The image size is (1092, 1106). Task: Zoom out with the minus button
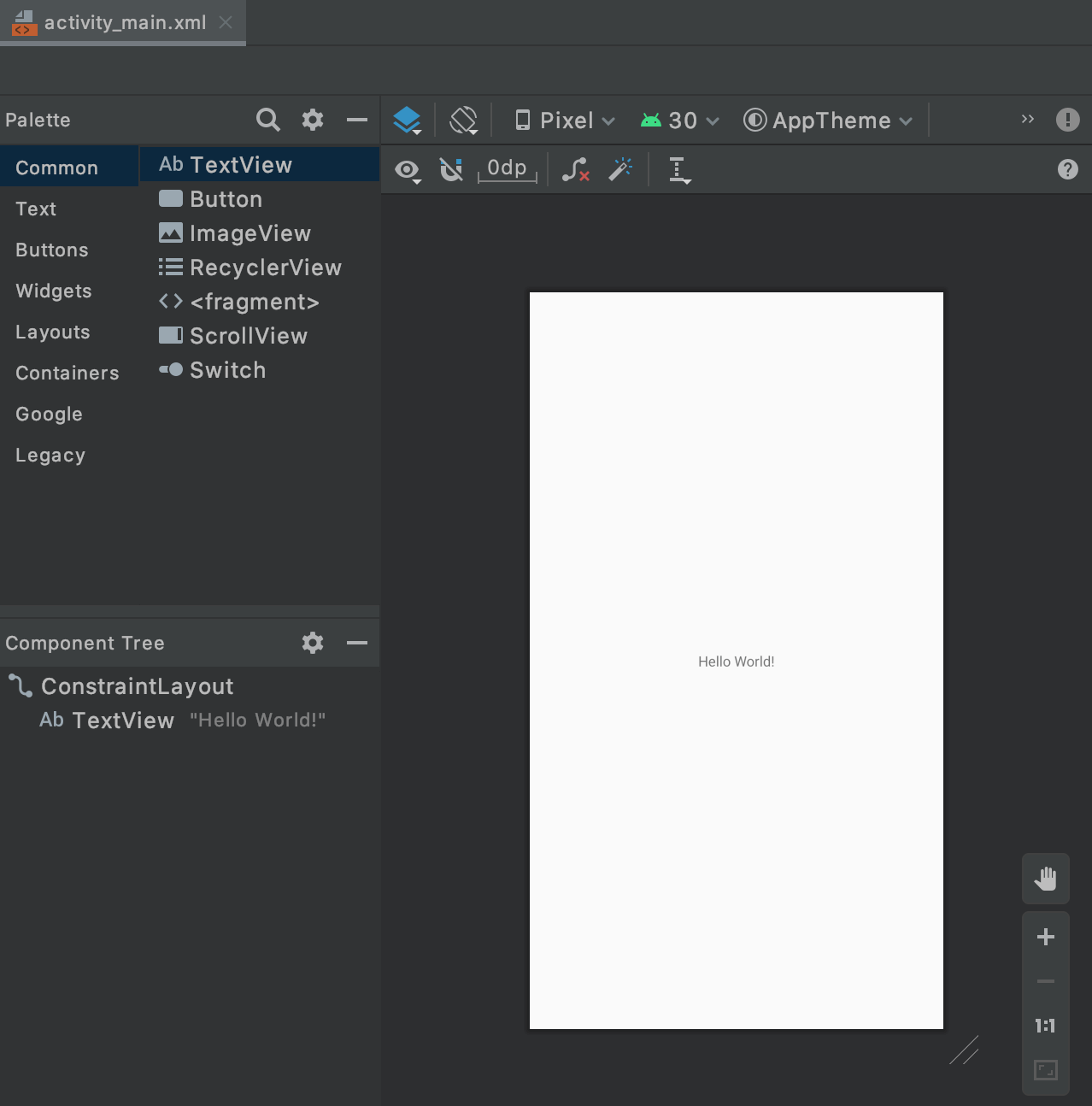(1046, 981)
